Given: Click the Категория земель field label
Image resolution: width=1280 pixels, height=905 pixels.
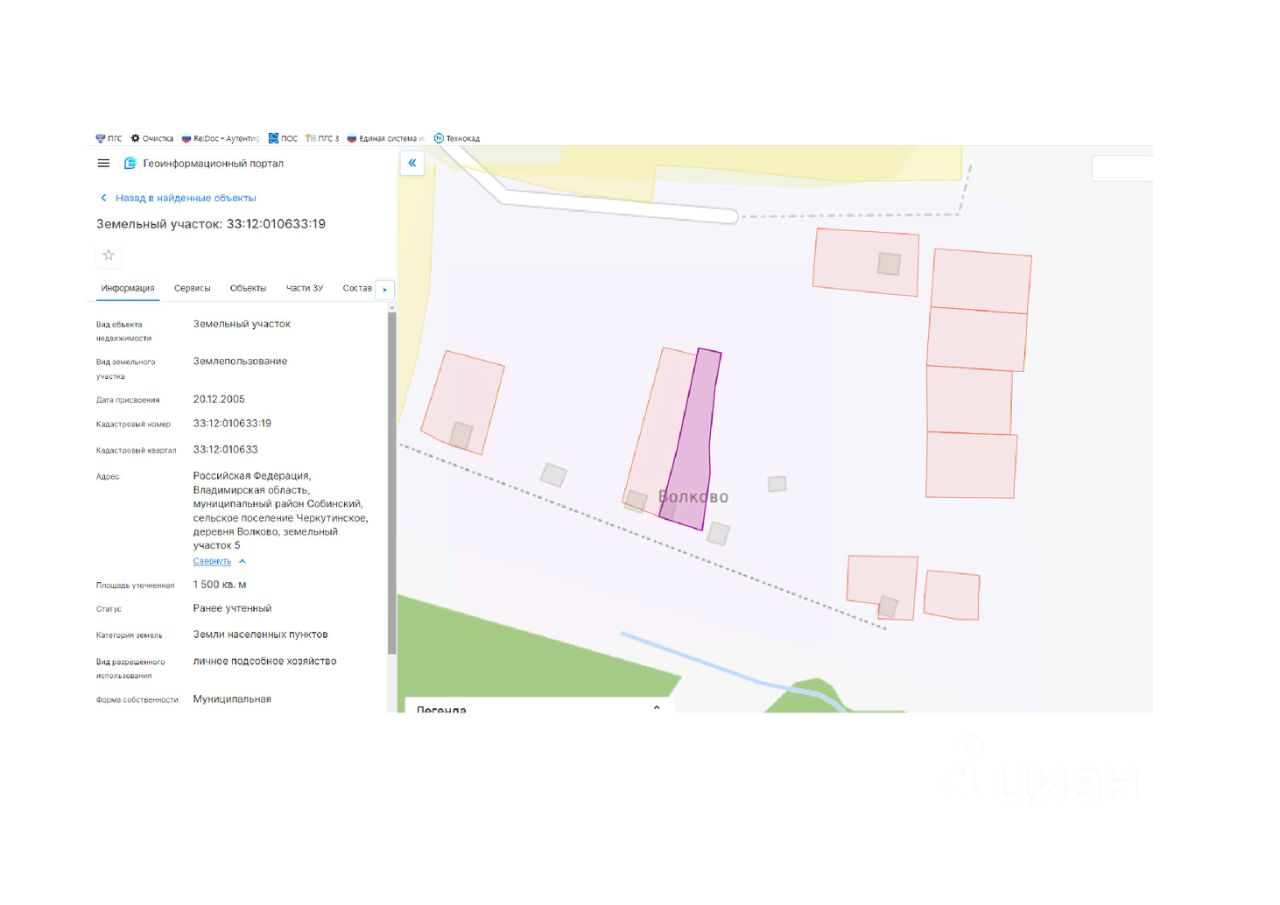Looking at the screenshot, I should (x=129, y=635).
